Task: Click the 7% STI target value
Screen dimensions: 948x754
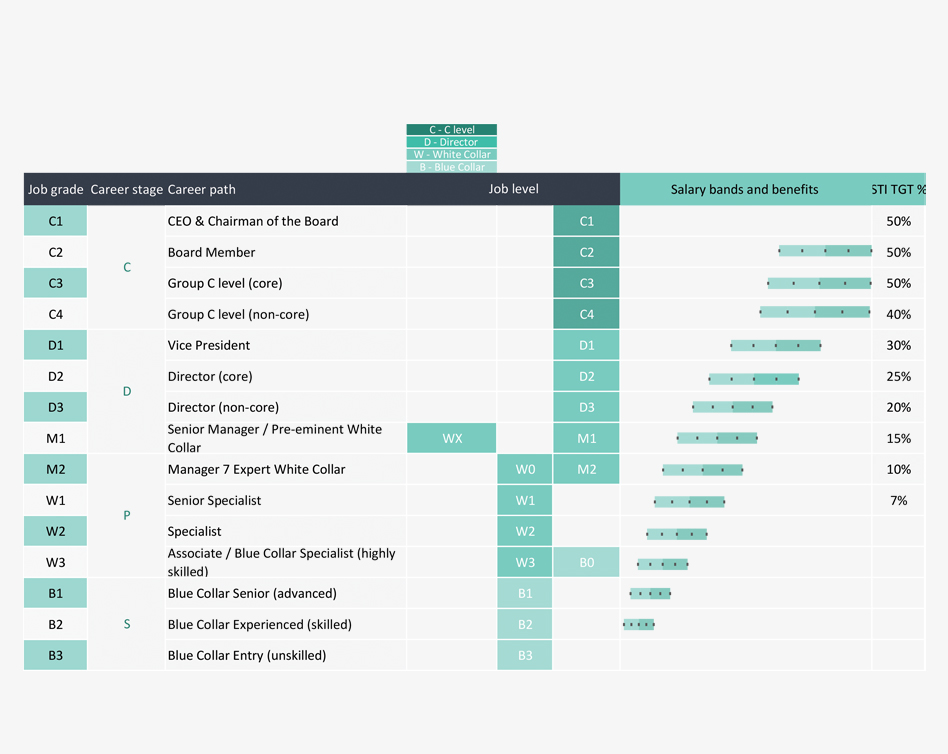Action: click(898, 500)
